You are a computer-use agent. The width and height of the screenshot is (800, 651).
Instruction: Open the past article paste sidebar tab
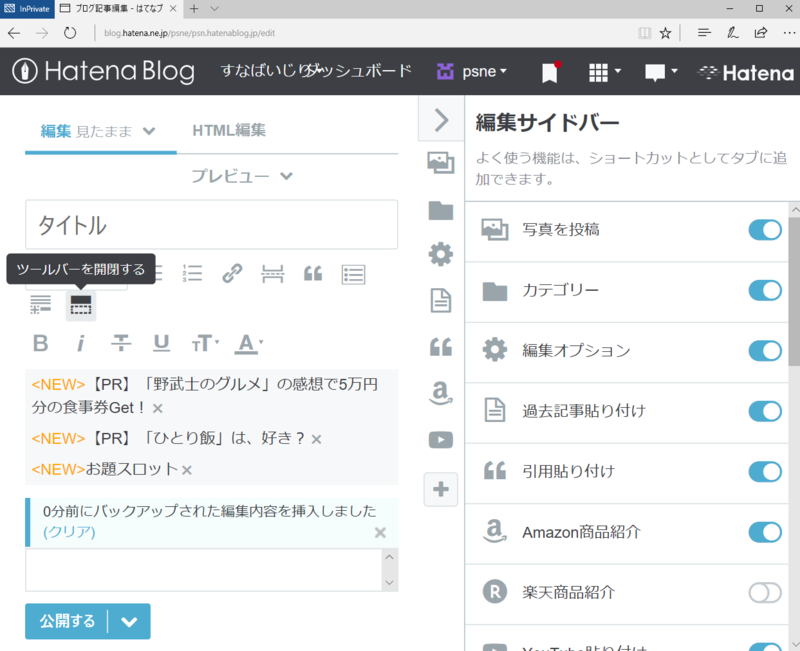point(441,300)
